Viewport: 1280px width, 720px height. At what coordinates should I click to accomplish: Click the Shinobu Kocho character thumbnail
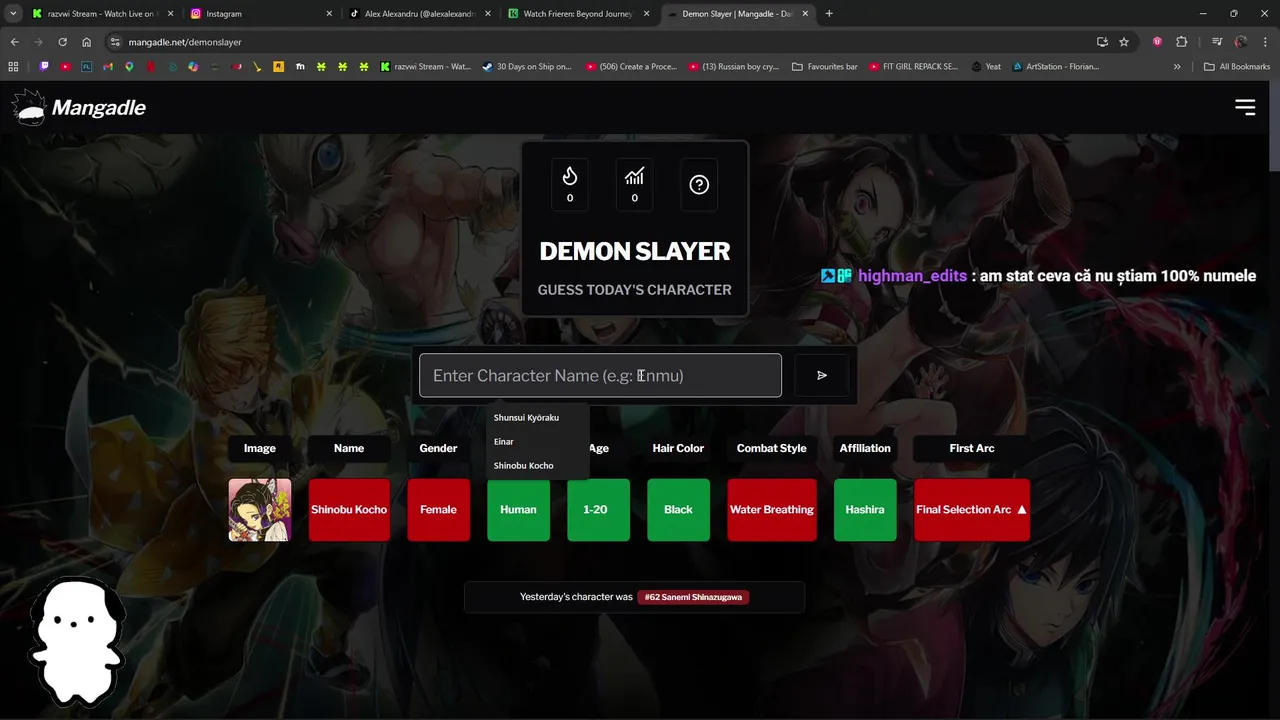260,510
